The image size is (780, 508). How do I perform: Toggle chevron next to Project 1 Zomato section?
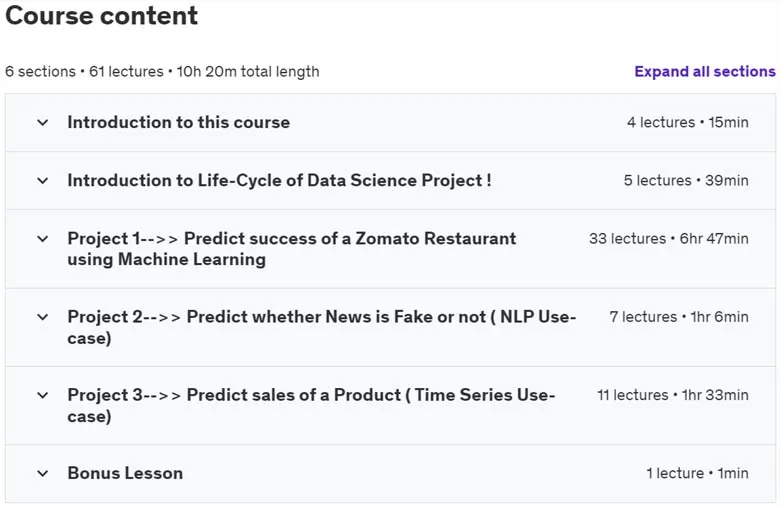[x=43, y=239]
